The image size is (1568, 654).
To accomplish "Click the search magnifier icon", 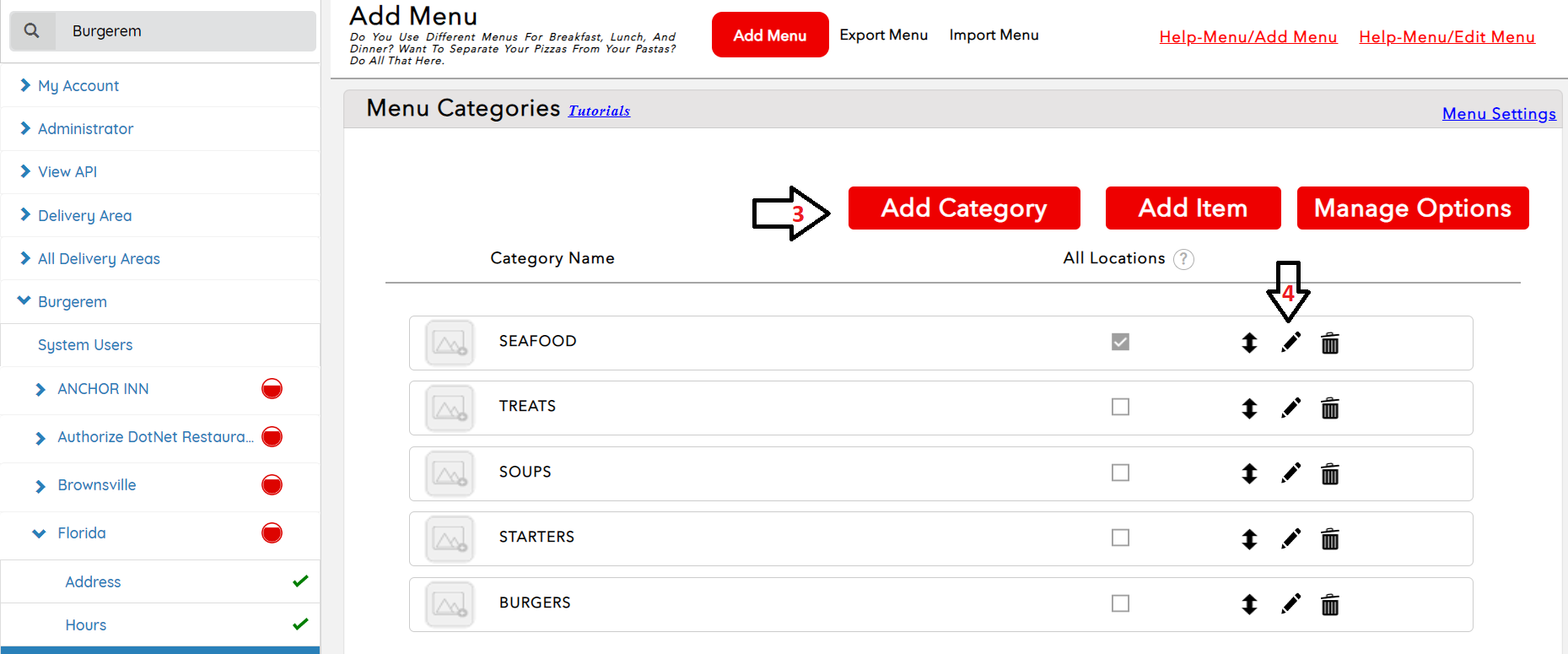I will (x=32, y=31).
